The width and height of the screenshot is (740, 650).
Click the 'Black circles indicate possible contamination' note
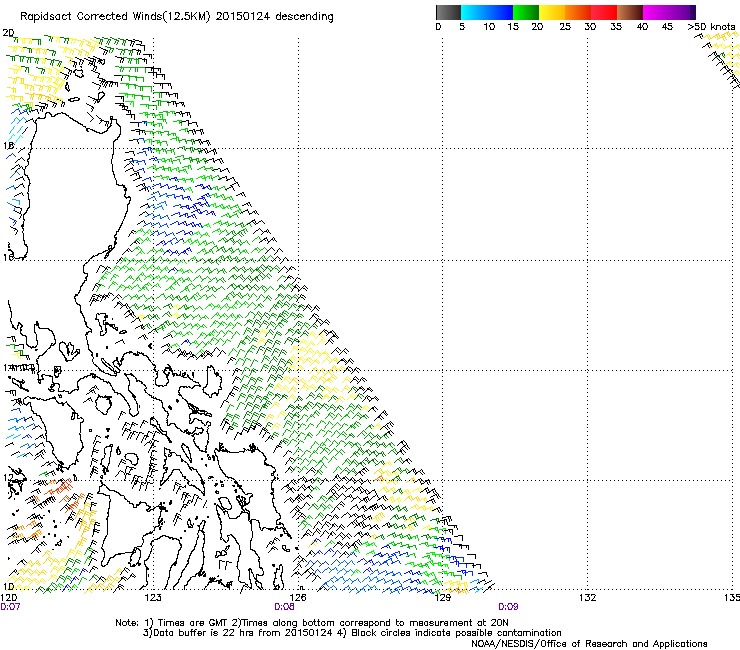[456, 633]
